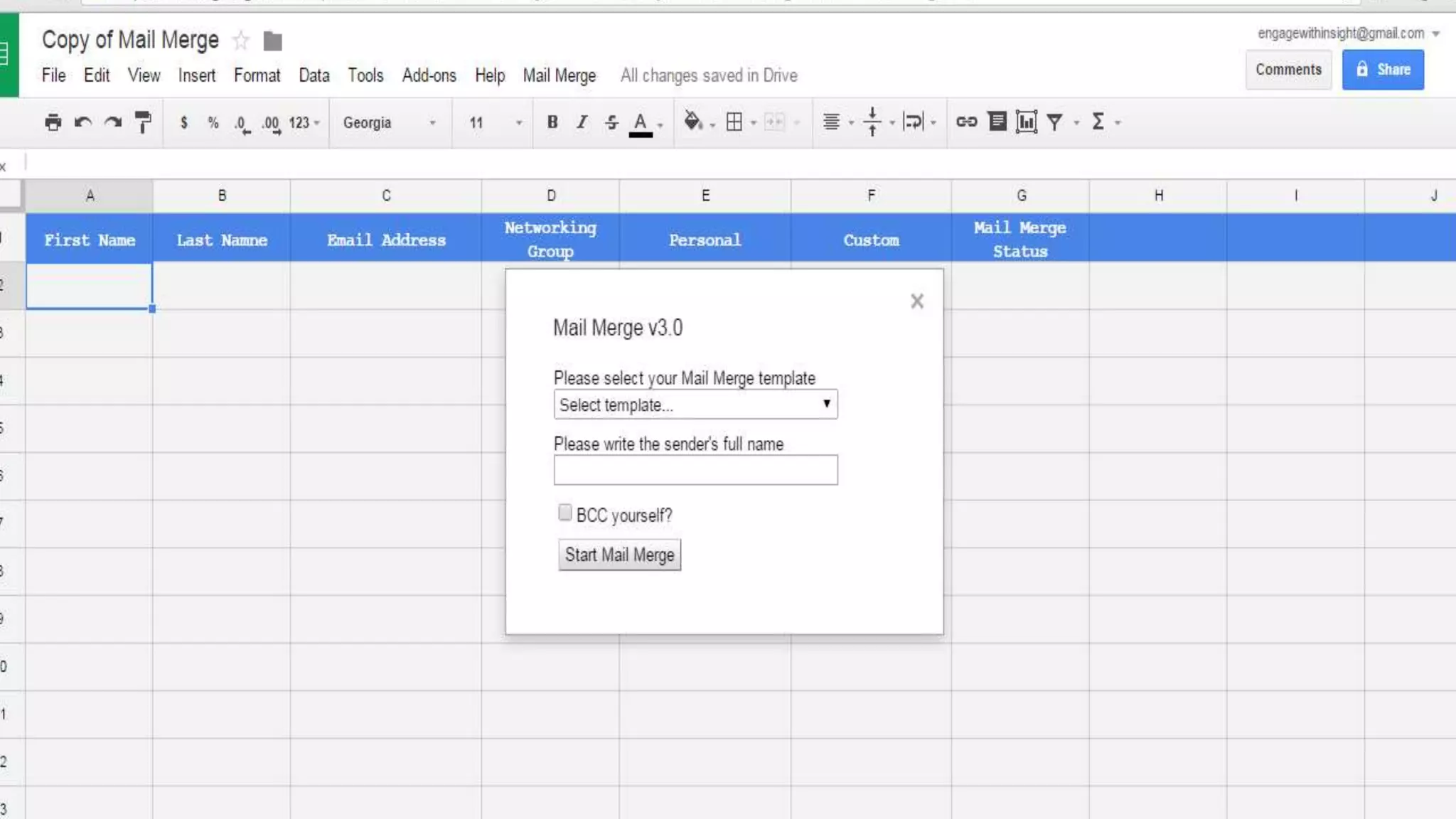Click the Start Mail Merge button
1456x819 pixels.
click(x=619, y=555)
